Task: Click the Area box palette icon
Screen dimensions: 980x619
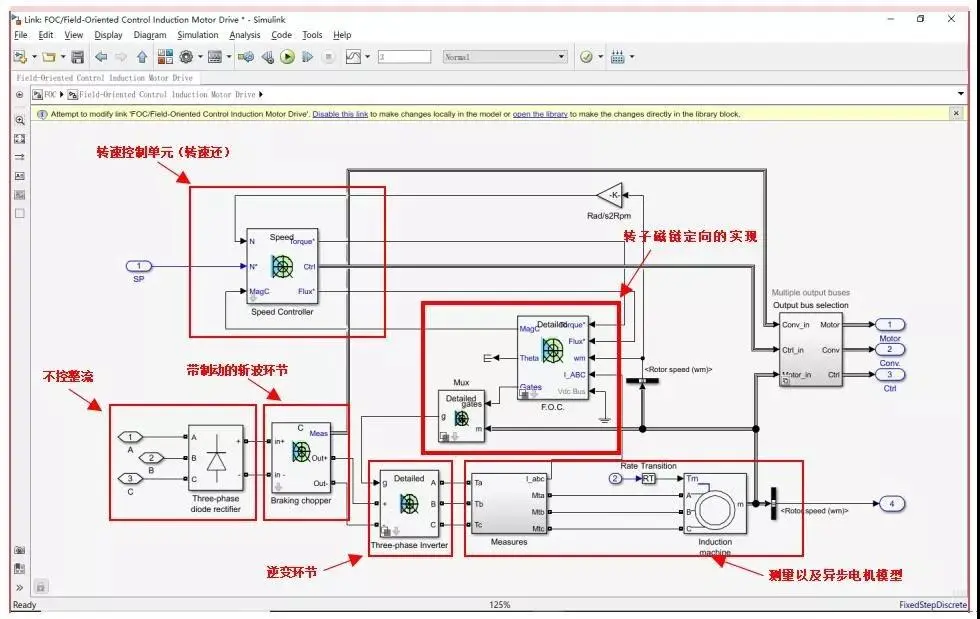Action: (19, 214)
